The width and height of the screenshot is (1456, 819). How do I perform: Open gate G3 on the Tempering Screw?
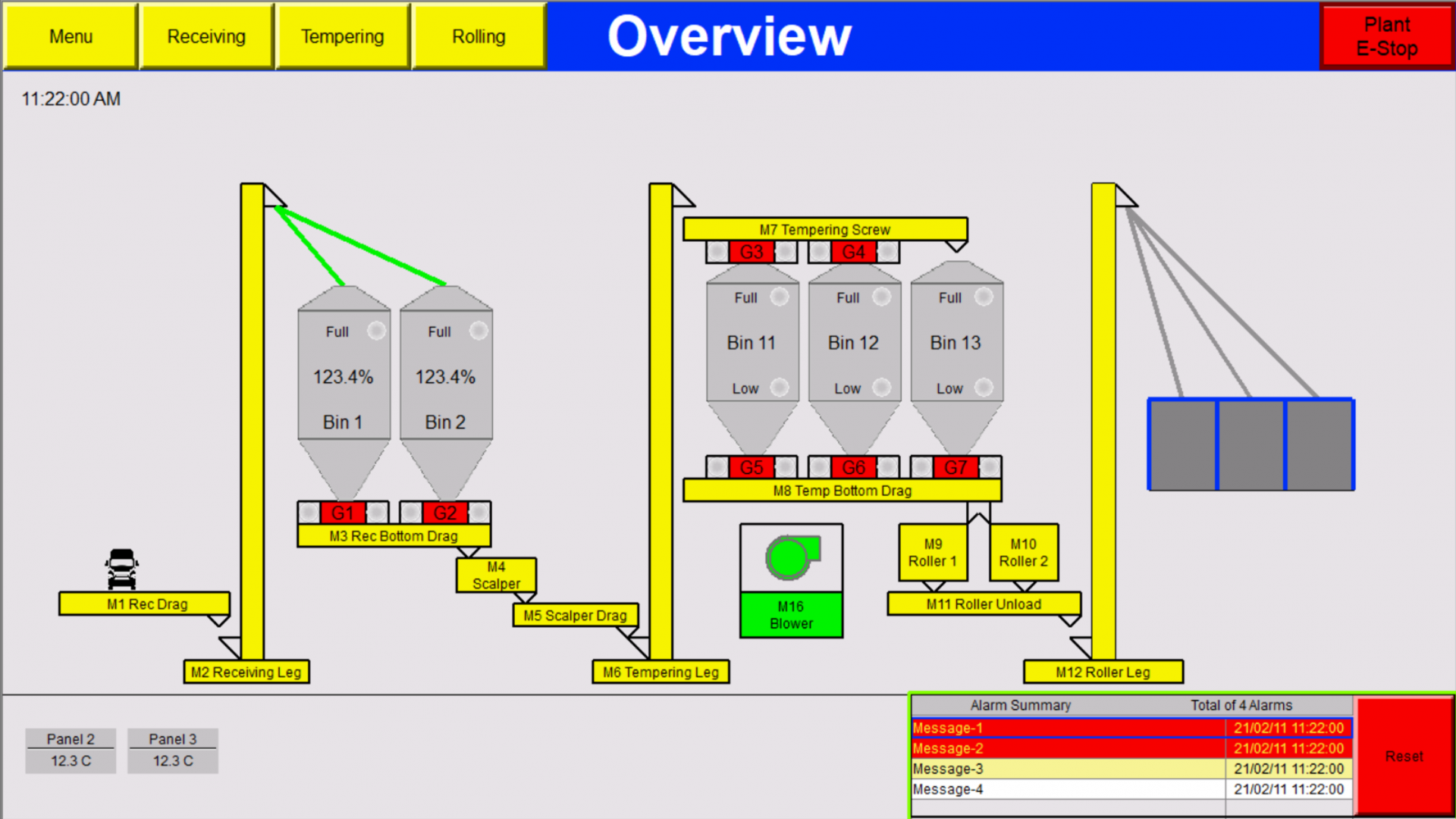coord(752,252)
